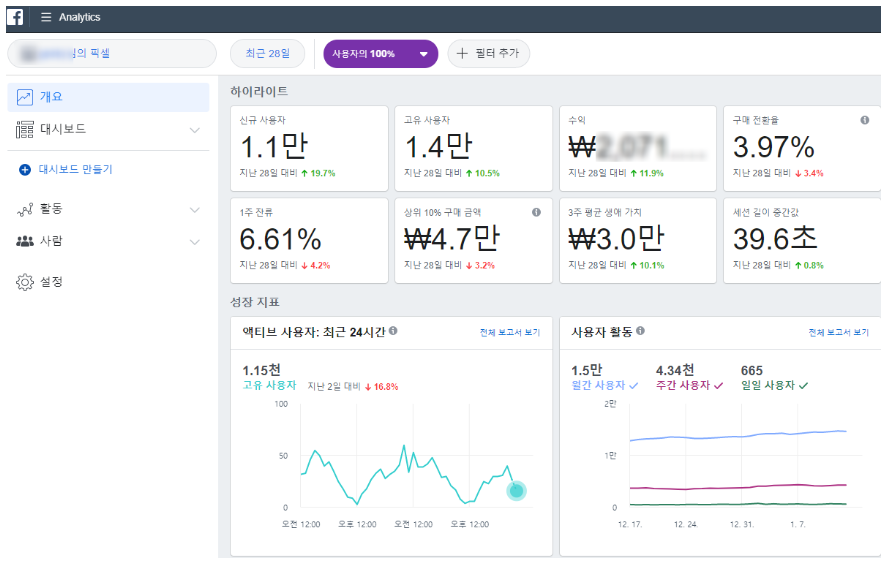Open the hamburger menu next to Analytics
The width and height of the screenshot is (893, 571).
tap(46, 17)
